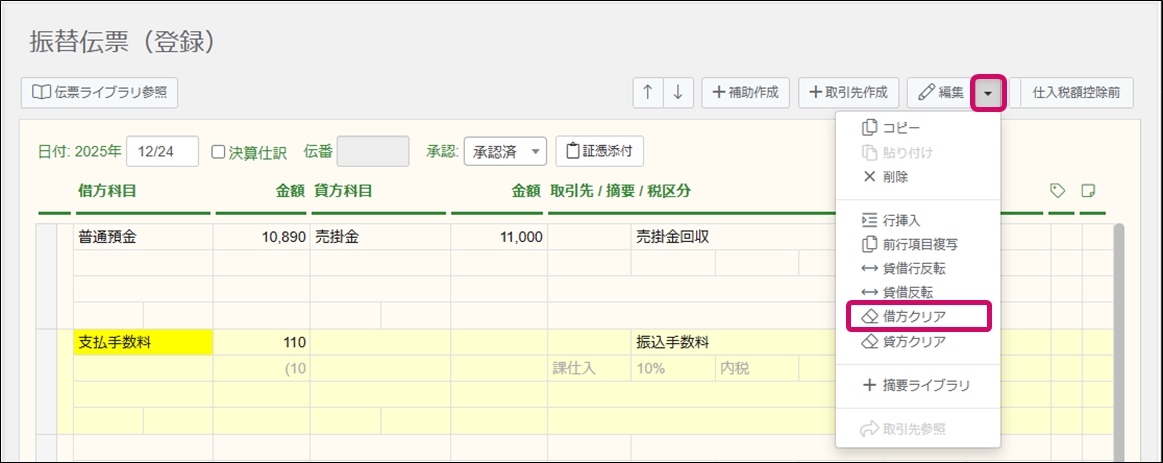
Task: Click the memo note icon in header
Action: pos(1089,190)
